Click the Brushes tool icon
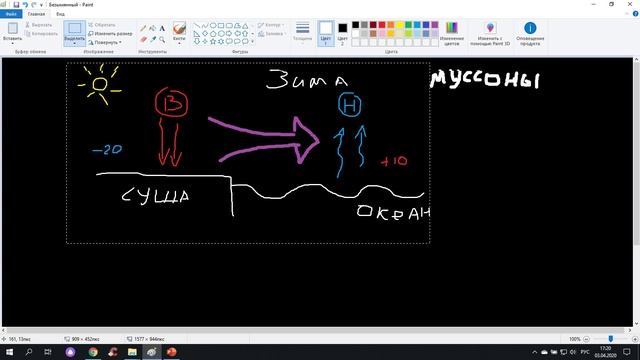 click(179, 28)
